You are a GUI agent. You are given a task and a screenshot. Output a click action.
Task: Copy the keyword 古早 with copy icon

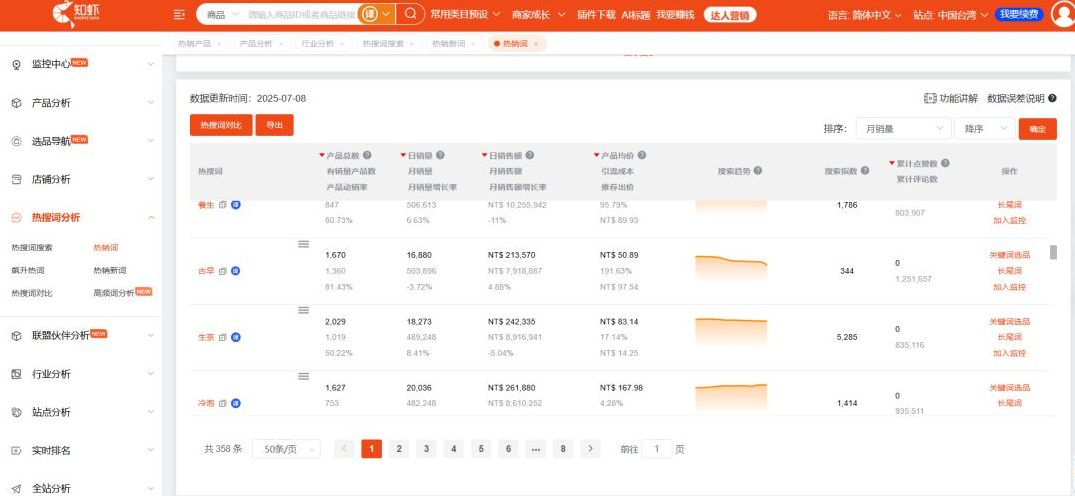[223, 271]
